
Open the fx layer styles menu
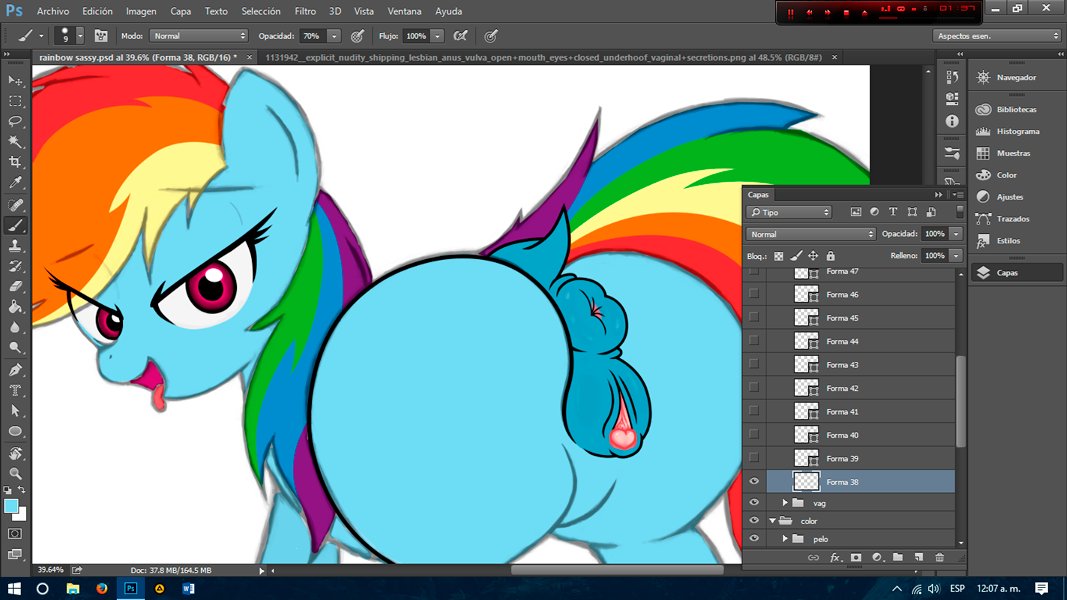point(835,558)
